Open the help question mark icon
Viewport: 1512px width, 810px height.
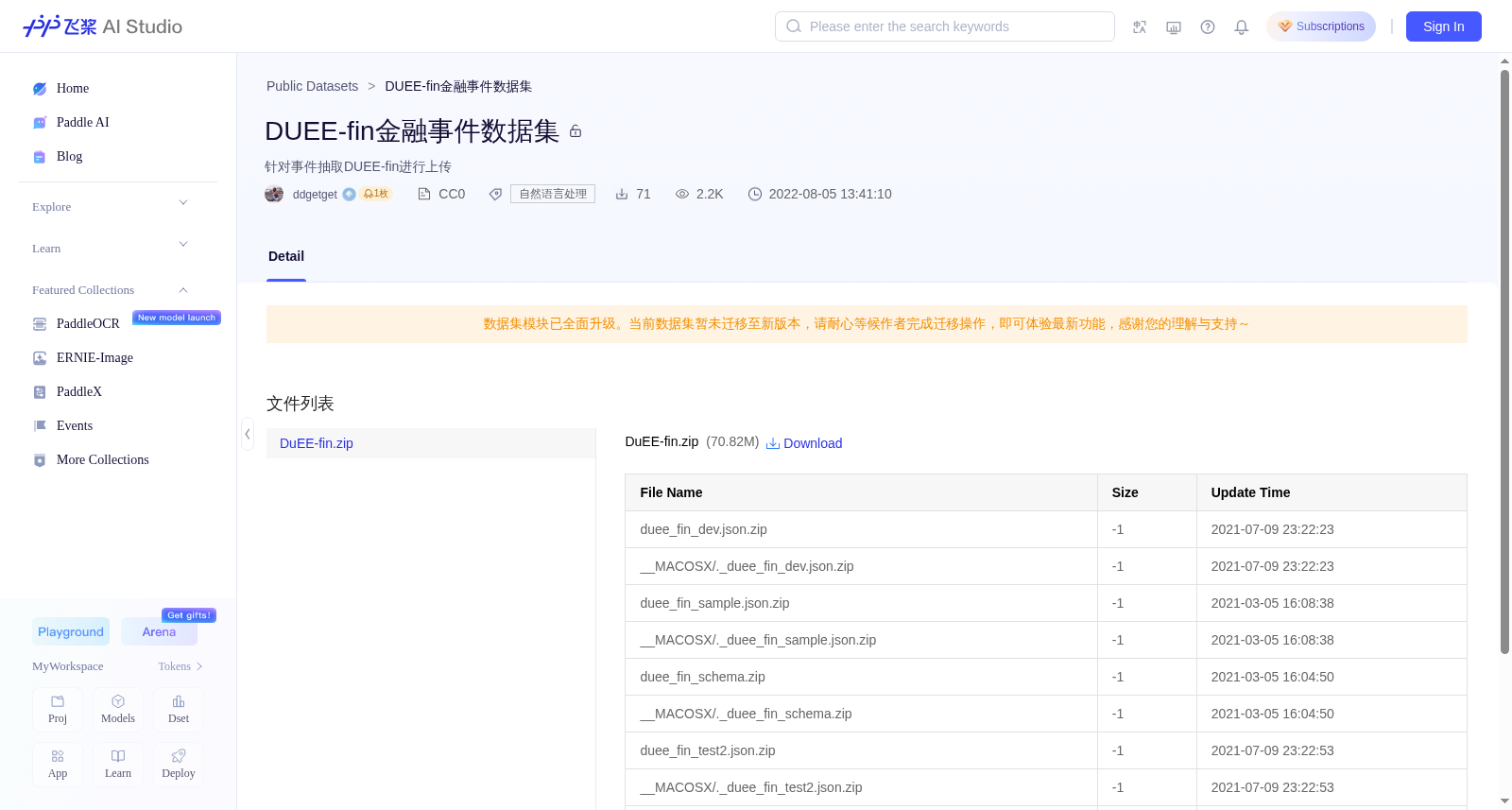(1208, 26)
